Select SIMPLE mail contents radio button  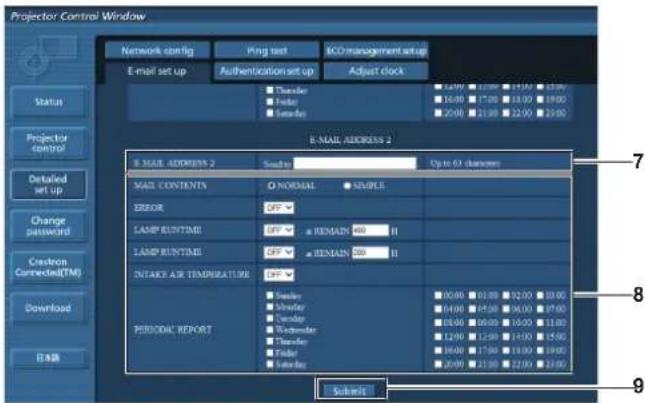[x=347, y=186]
